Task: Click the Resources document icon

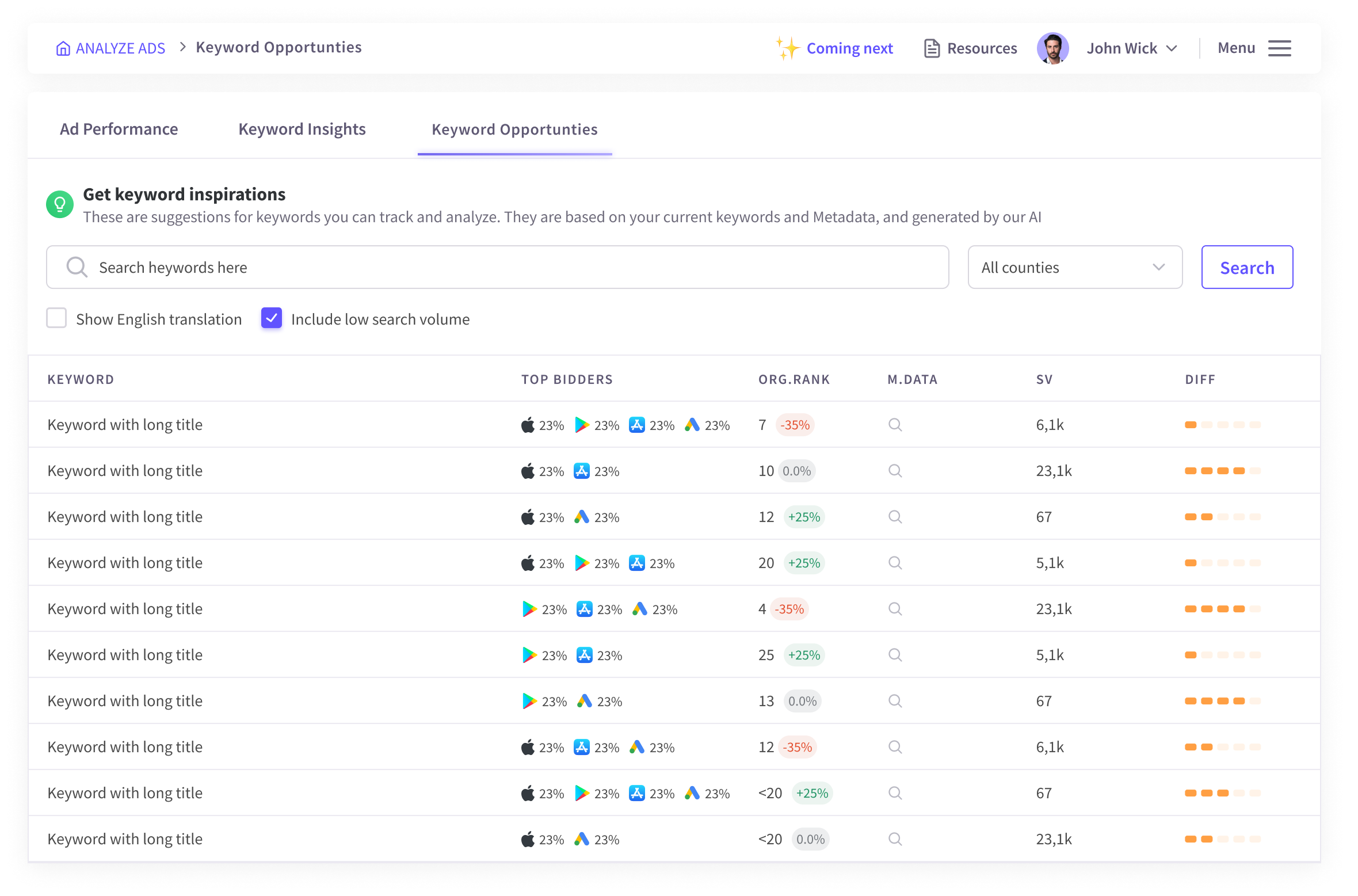Action: pyautogui.click(x=932, y=48)
